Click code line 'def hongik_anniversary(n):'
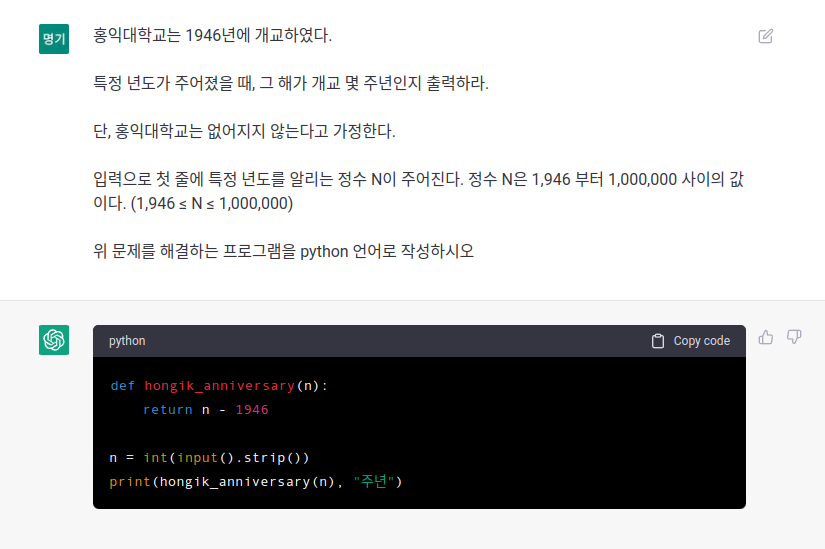This screenshot has height=549, width=825. point(219,386)
